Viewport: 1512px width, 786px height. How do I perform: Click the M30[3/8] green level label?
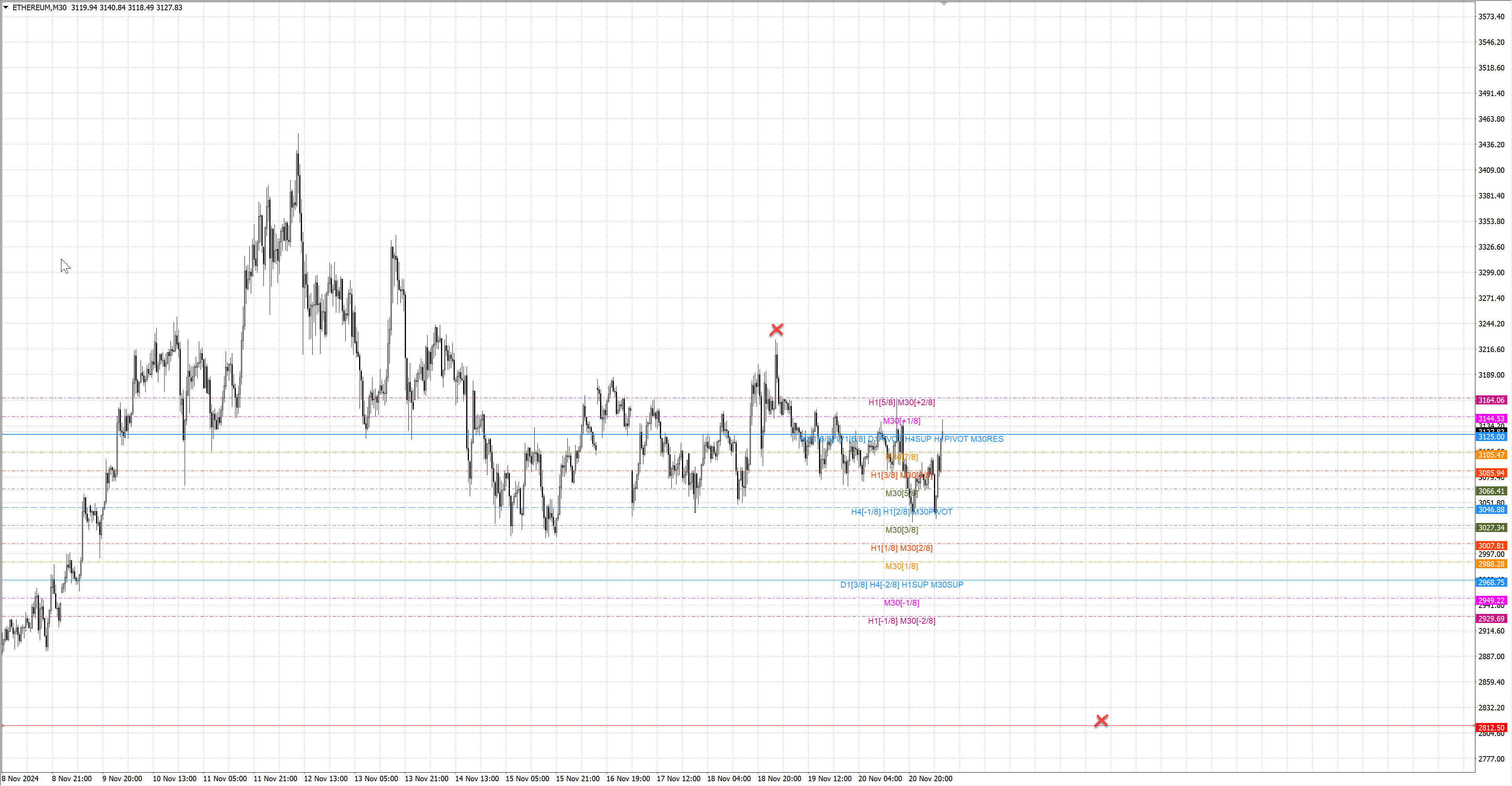click(x=902, y=530)
